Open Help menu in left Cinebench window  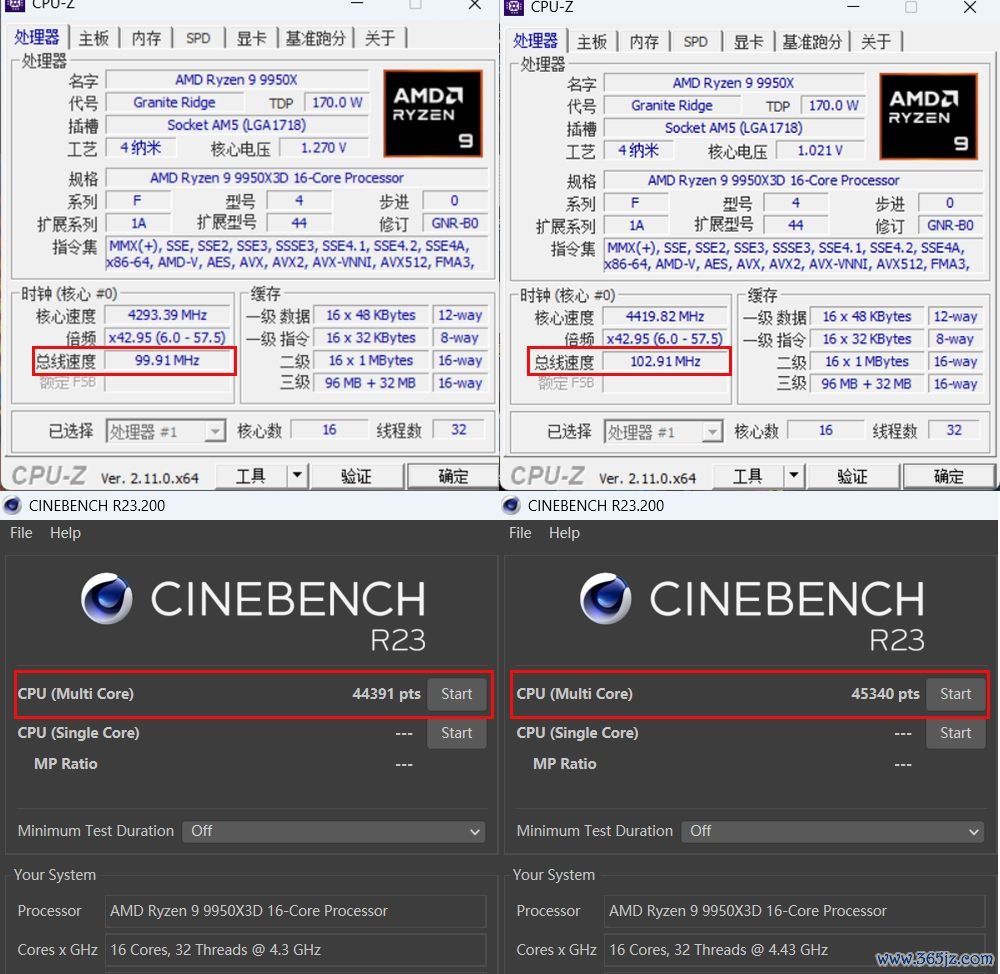(65, 533)
